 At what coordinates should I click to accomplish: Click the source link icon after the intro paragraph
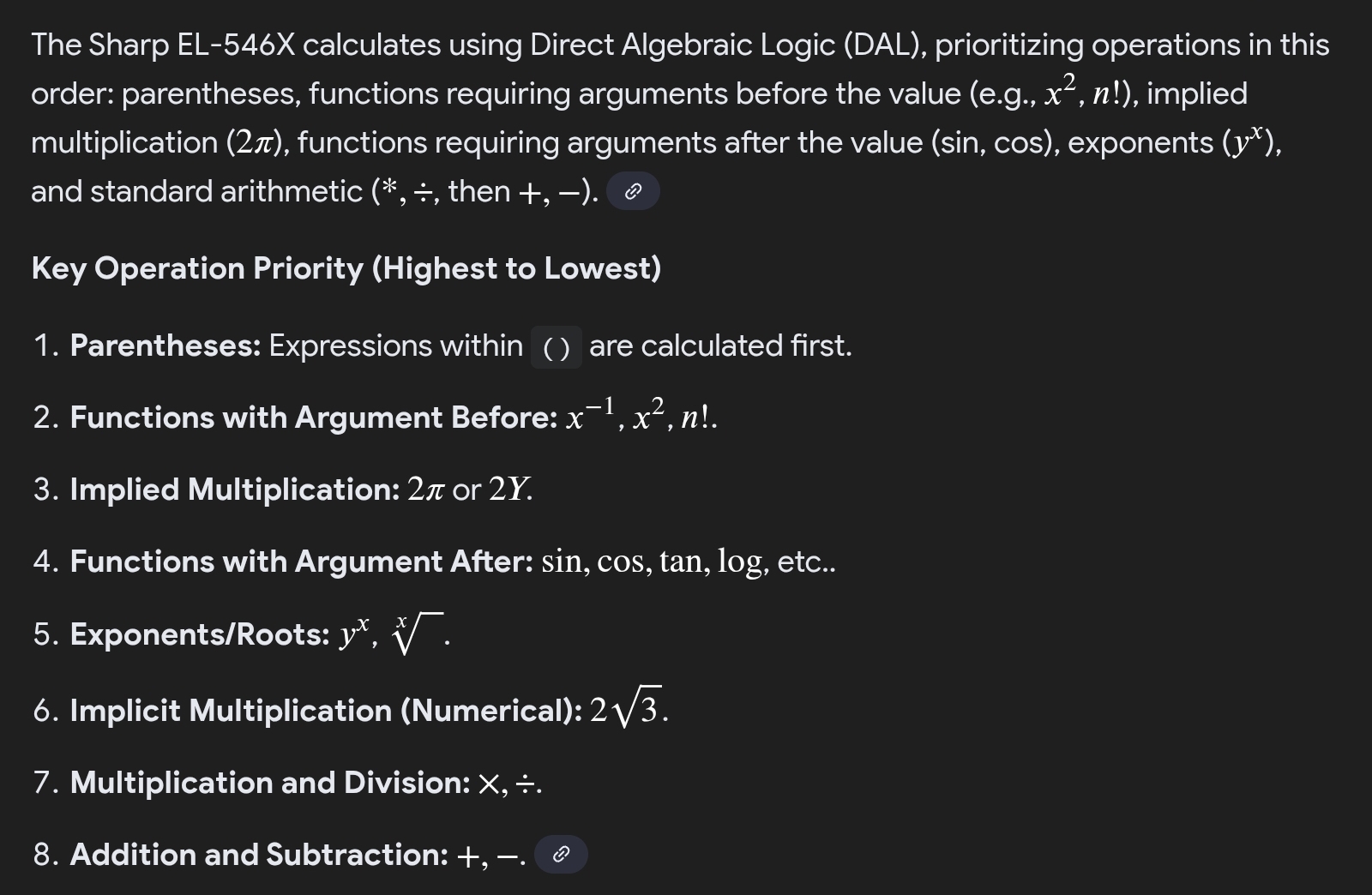632,191
